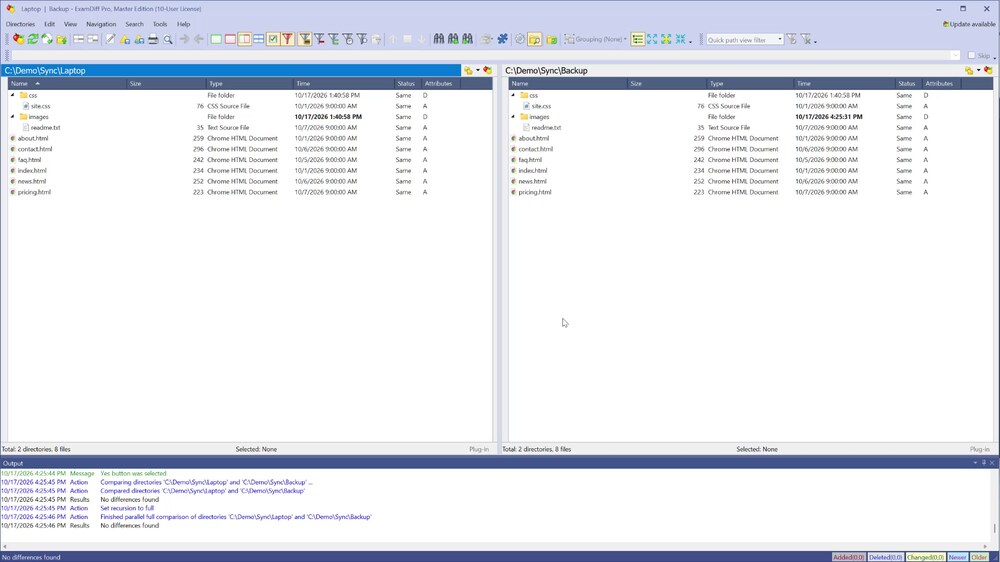Open the Directories menu
Viewport: 1000px width, 562px height.
(x=20, y=24)
